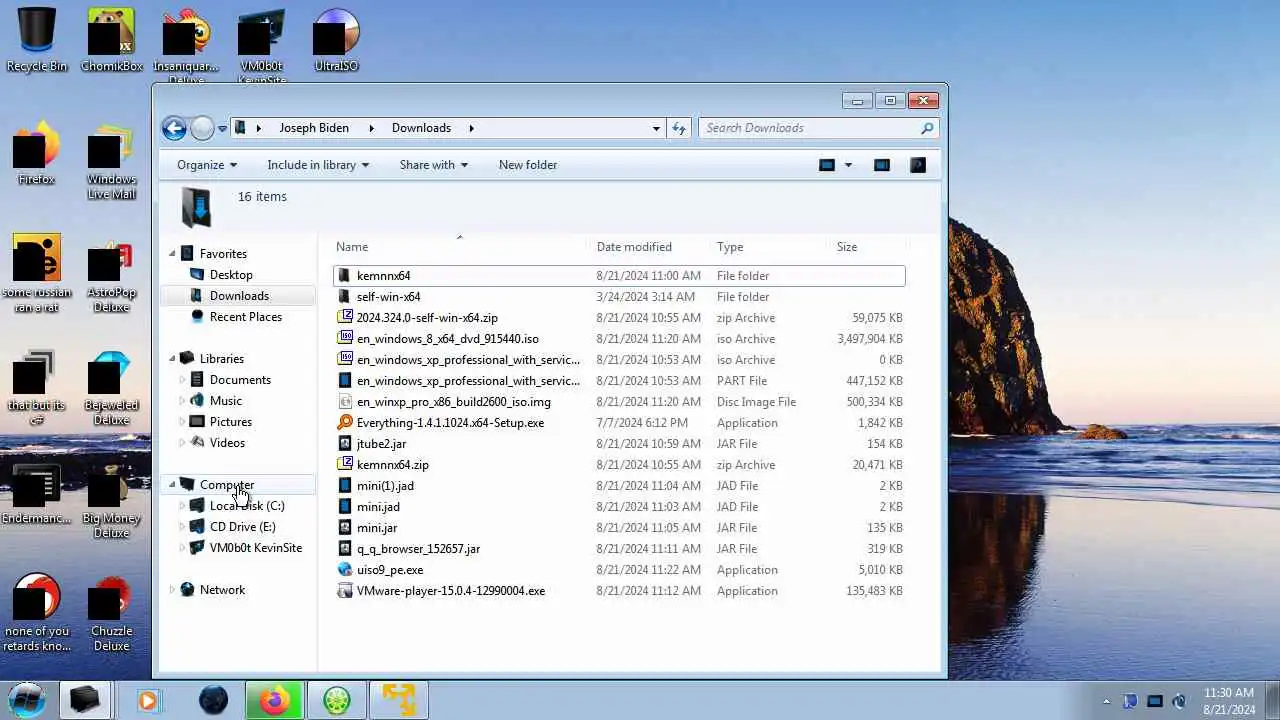The height and width of the screenshot is (720, 1280).
Task: Select the self-win-x64 folder
Action: point(388,297)
